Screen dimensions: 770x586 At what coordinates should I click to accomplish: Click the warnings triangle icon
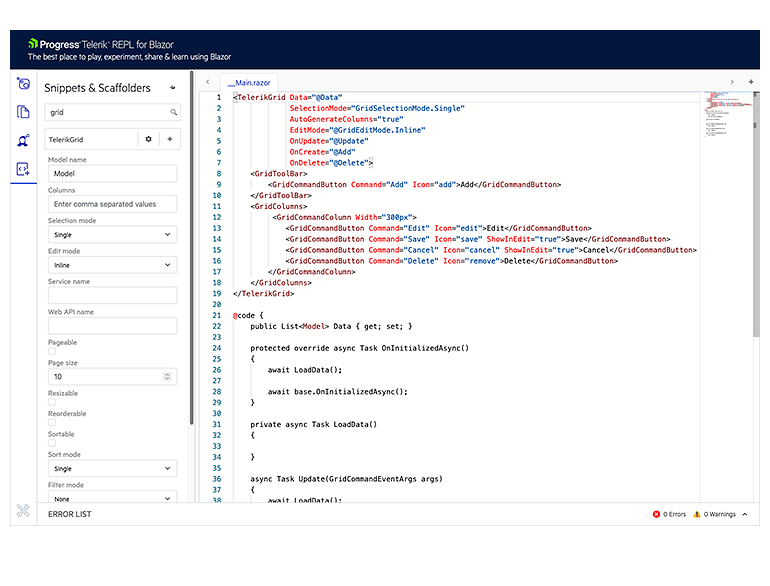696,514
